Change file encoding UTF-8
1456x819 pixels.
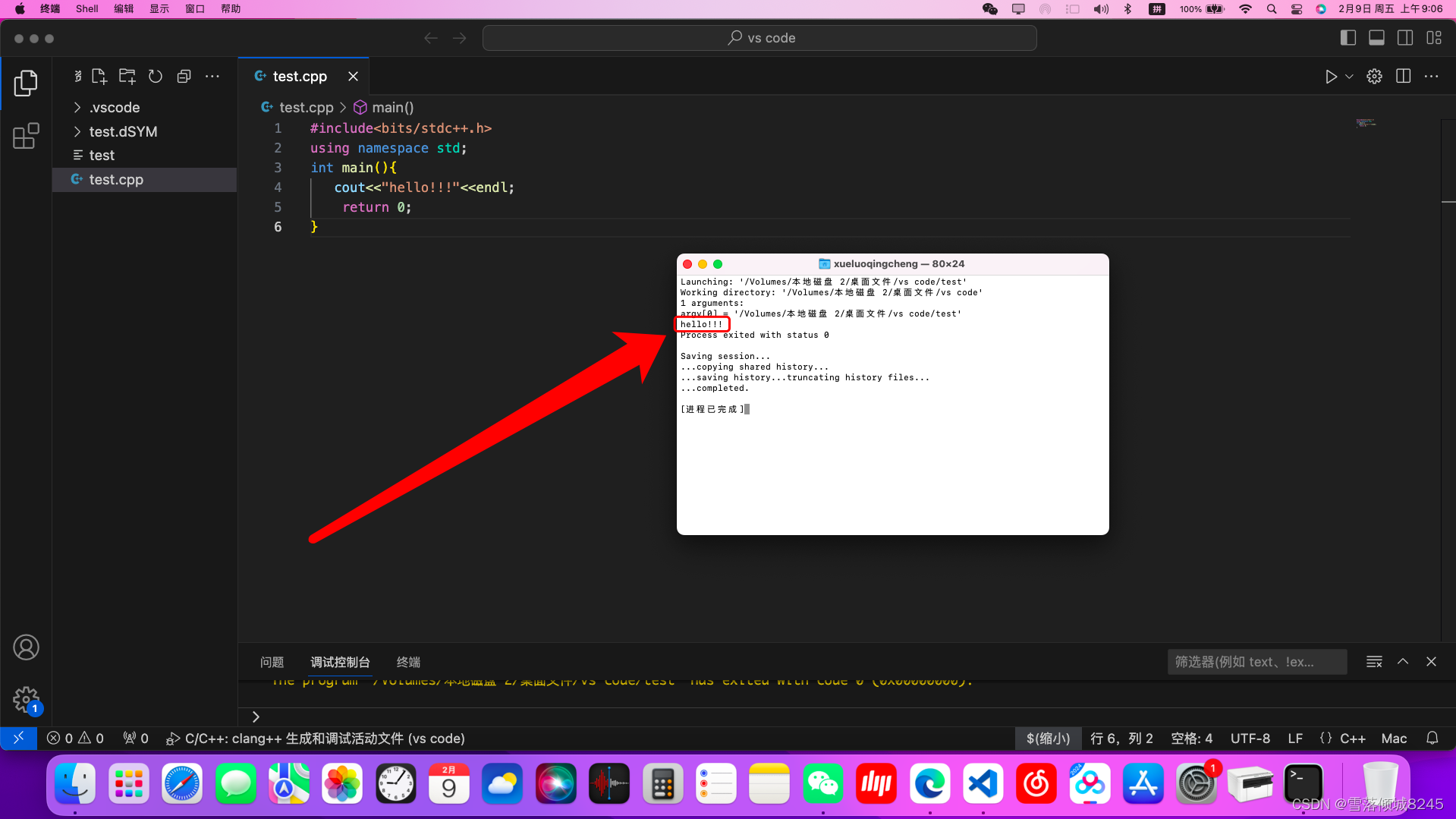click(x=1250, y=738)
